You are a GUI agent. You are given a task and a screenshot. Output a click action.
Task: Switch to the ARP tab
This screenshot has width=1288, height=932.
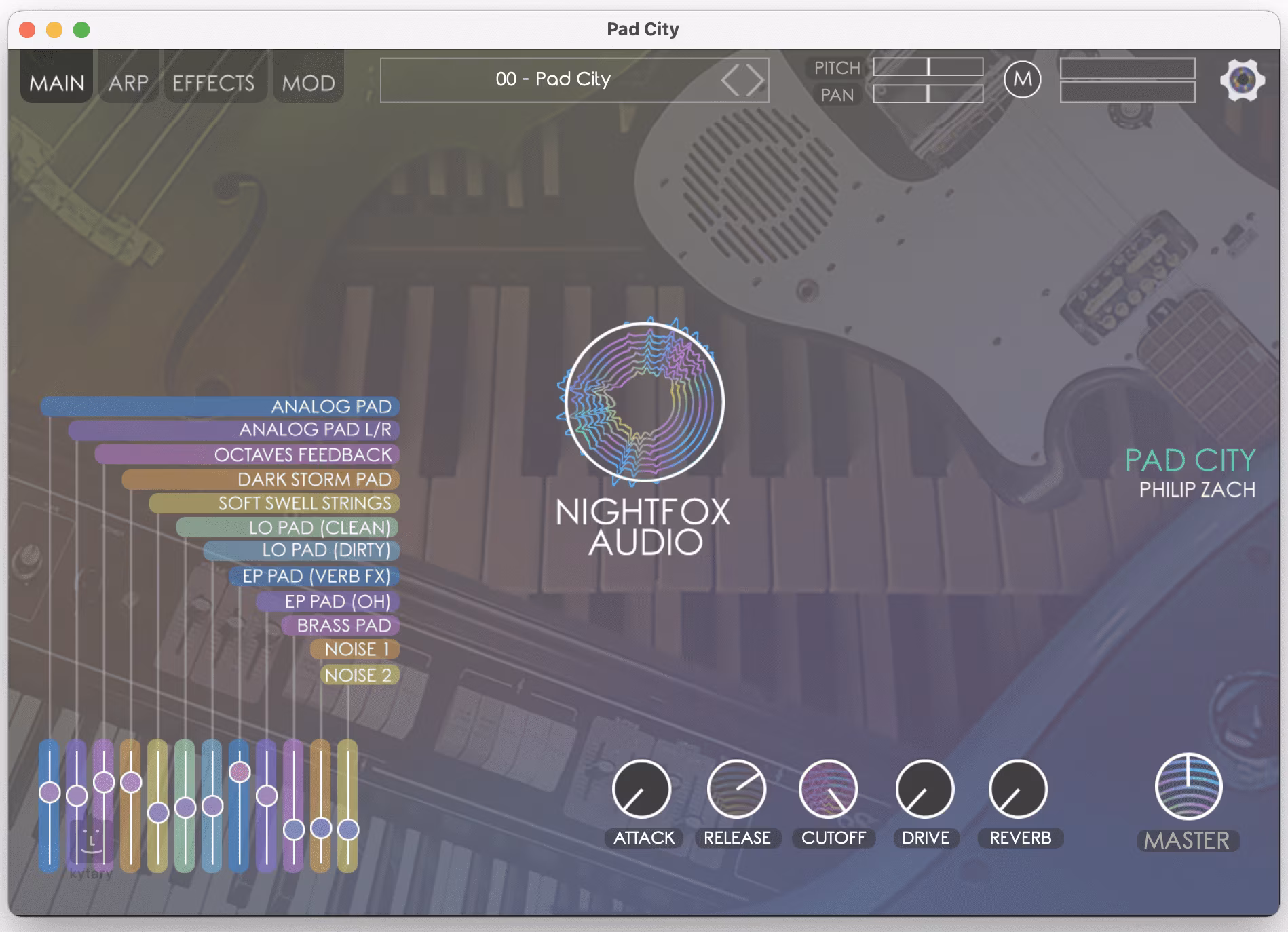(x=128, y=83)
